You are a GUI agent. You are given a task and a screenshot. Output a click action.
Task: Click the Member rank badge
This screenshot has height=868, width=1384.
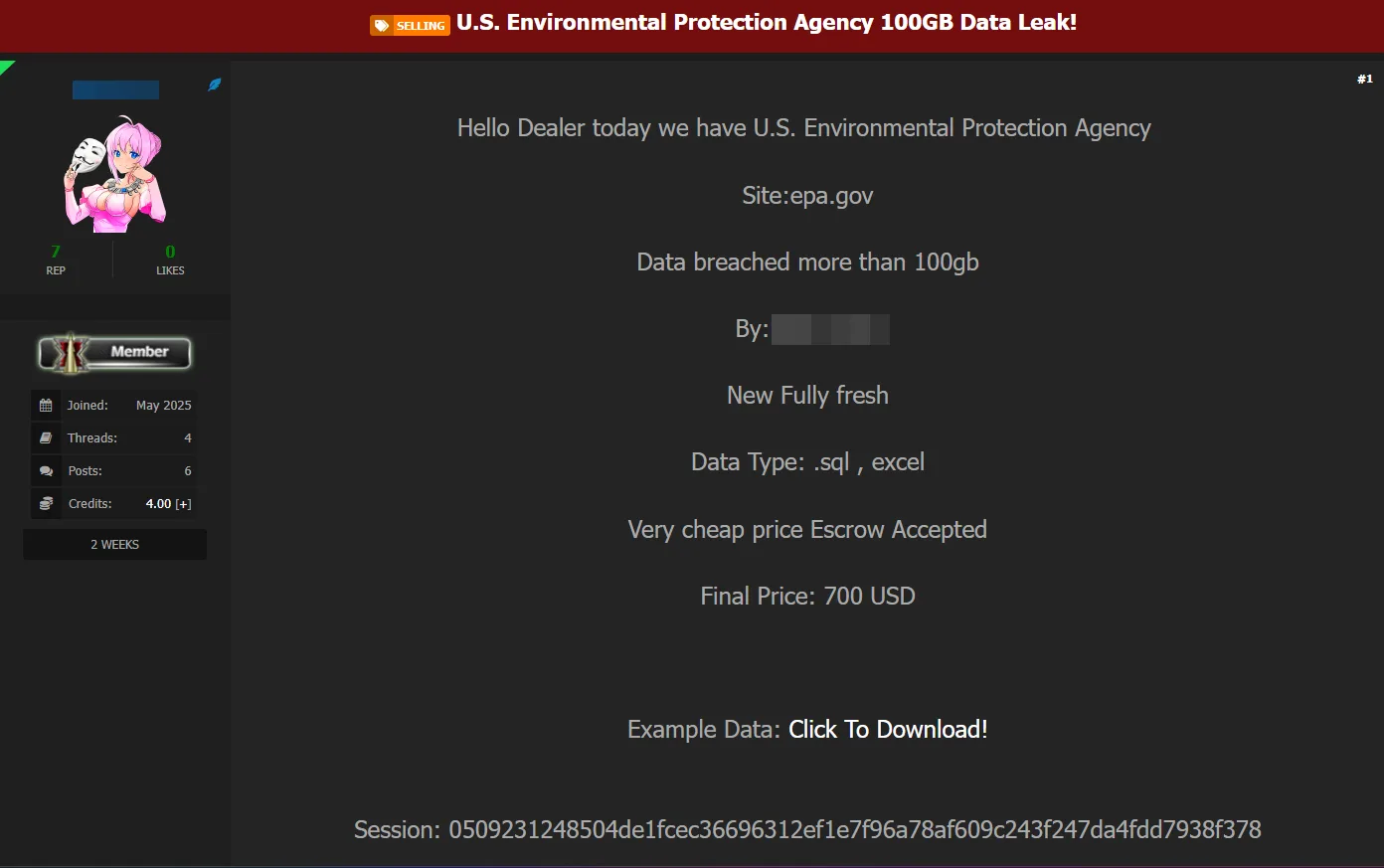coord(114,353)
